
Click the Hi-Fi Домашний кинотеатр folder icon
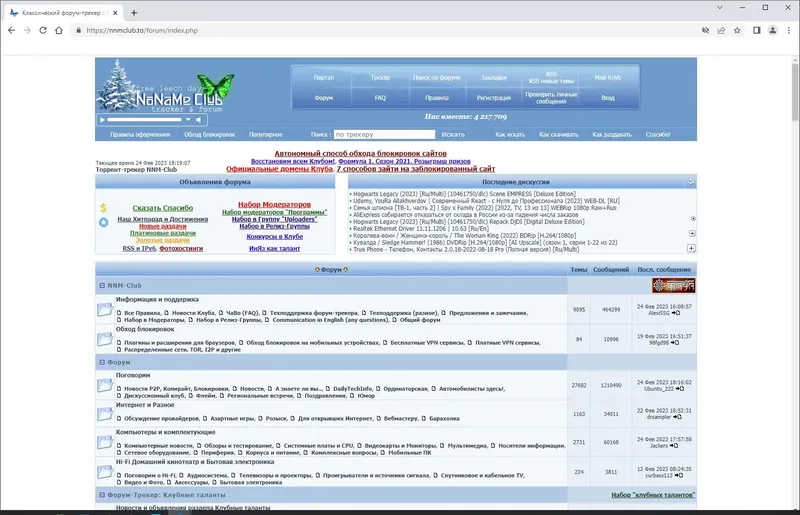105,472
